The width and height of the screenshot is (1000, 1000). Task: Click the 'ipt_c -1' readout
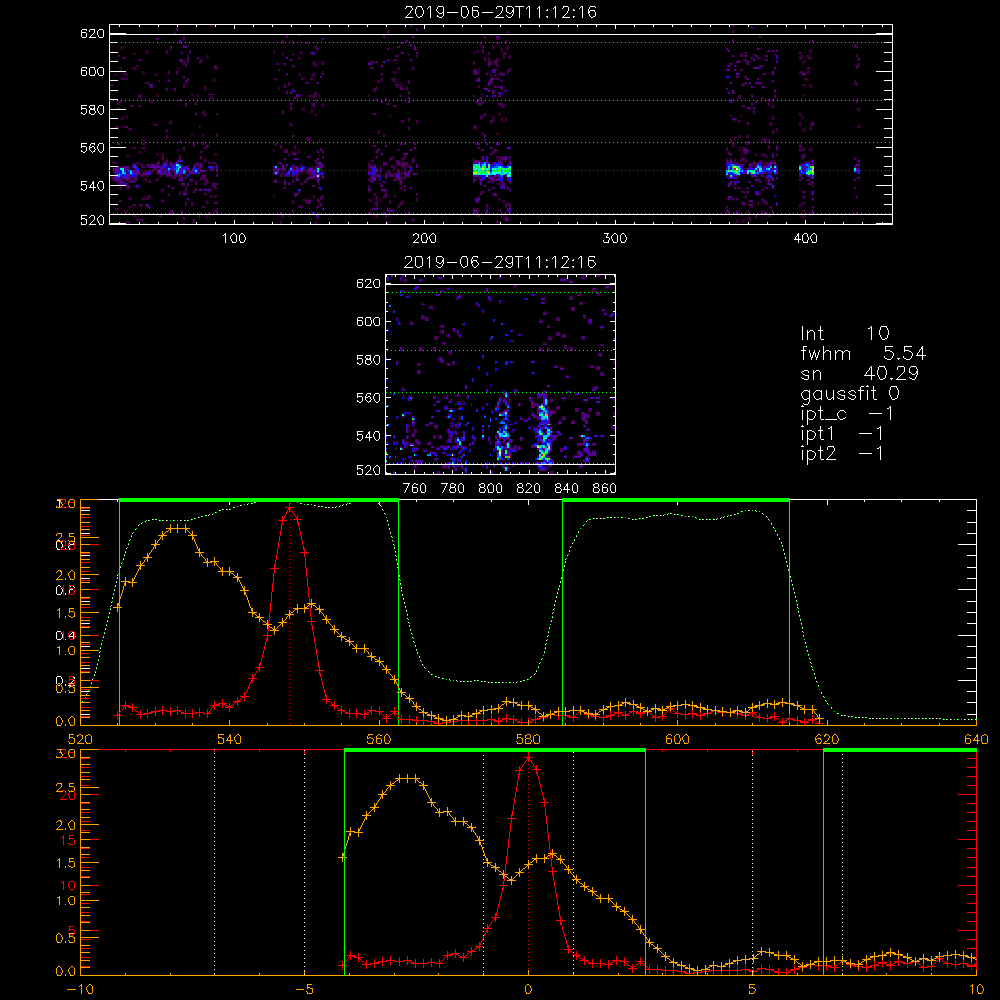(x=847, y=414)
